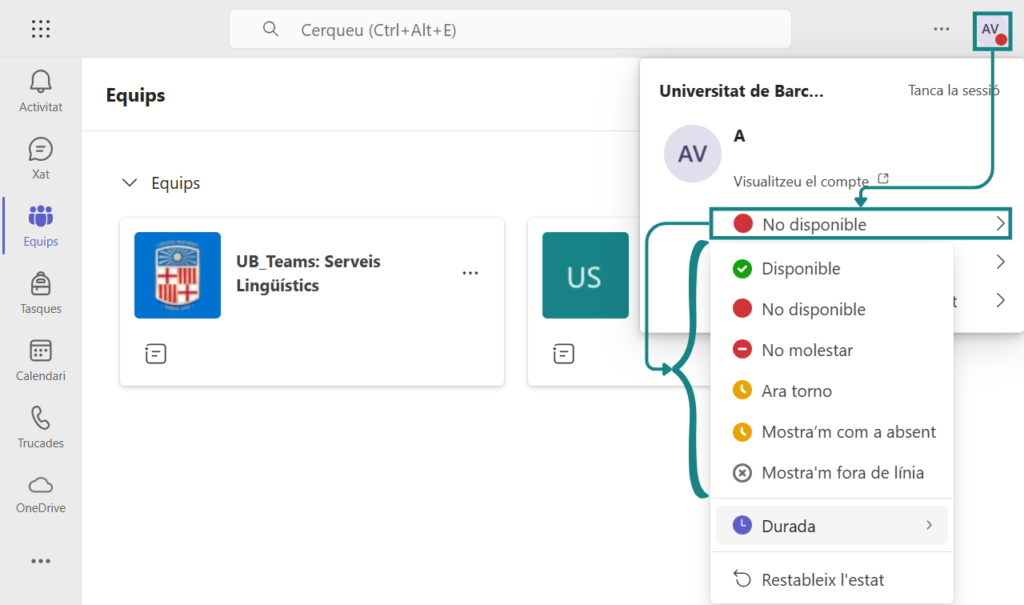Set status to No molestar
This screenshot has width=1024, height=605.
pyautogui.click(x=806, y=351)
